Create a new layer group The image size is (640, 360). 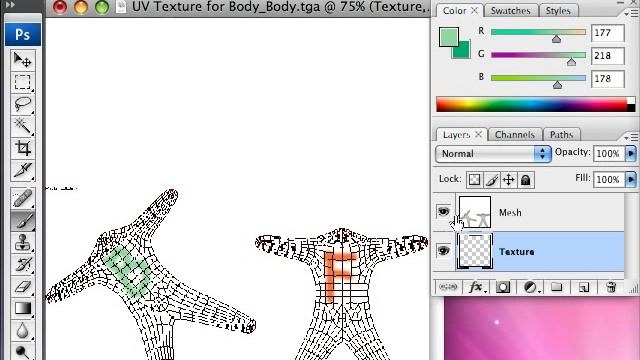557,287
